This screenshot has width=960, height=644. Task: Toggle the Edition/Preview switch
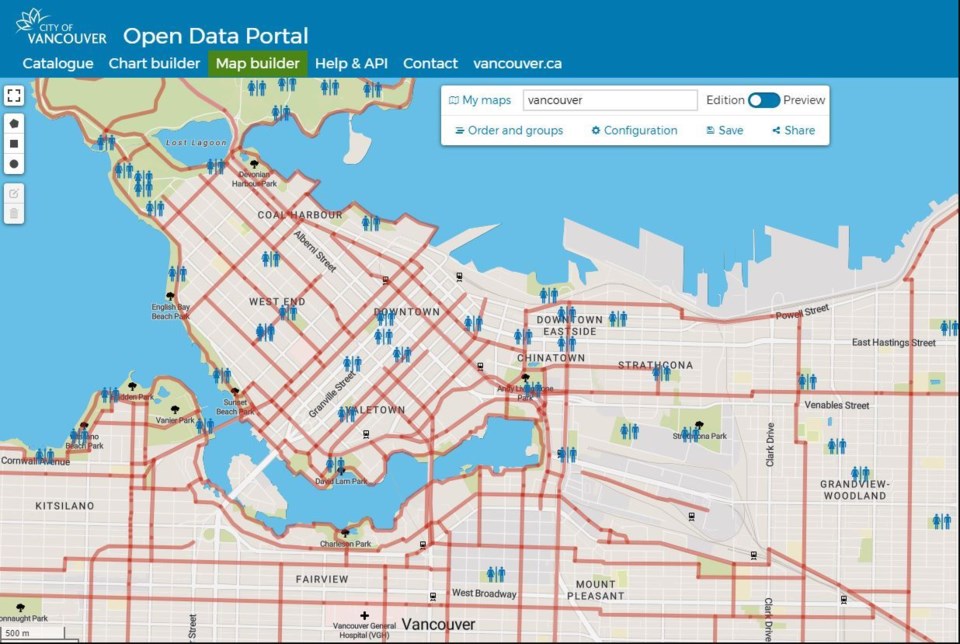pyautogui.click(x=763, y=100)
